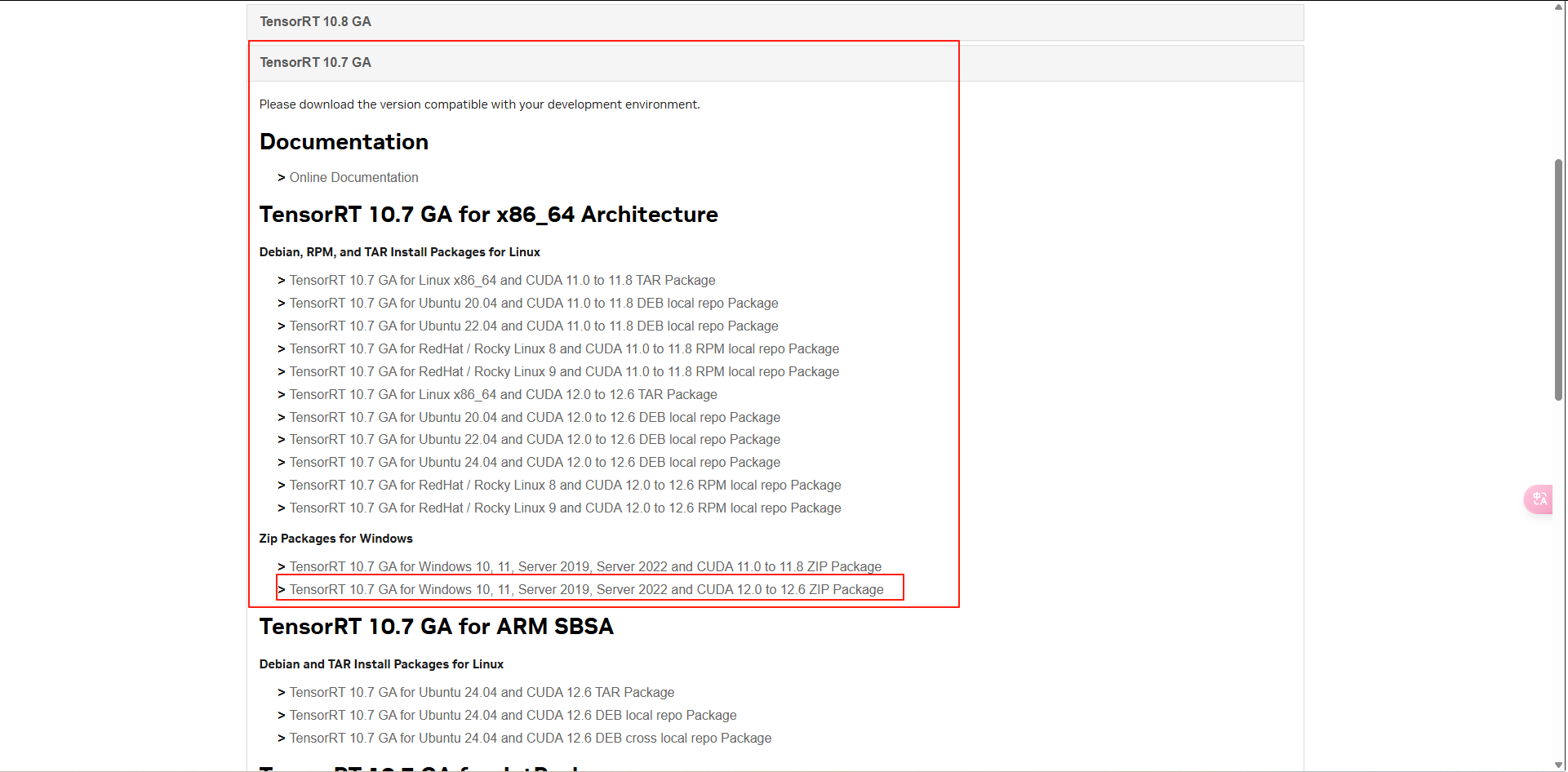
Task: Download Ubuntu 20.04 CUDA 11.0-11.8 DEB package
Action: click(534, 303)
